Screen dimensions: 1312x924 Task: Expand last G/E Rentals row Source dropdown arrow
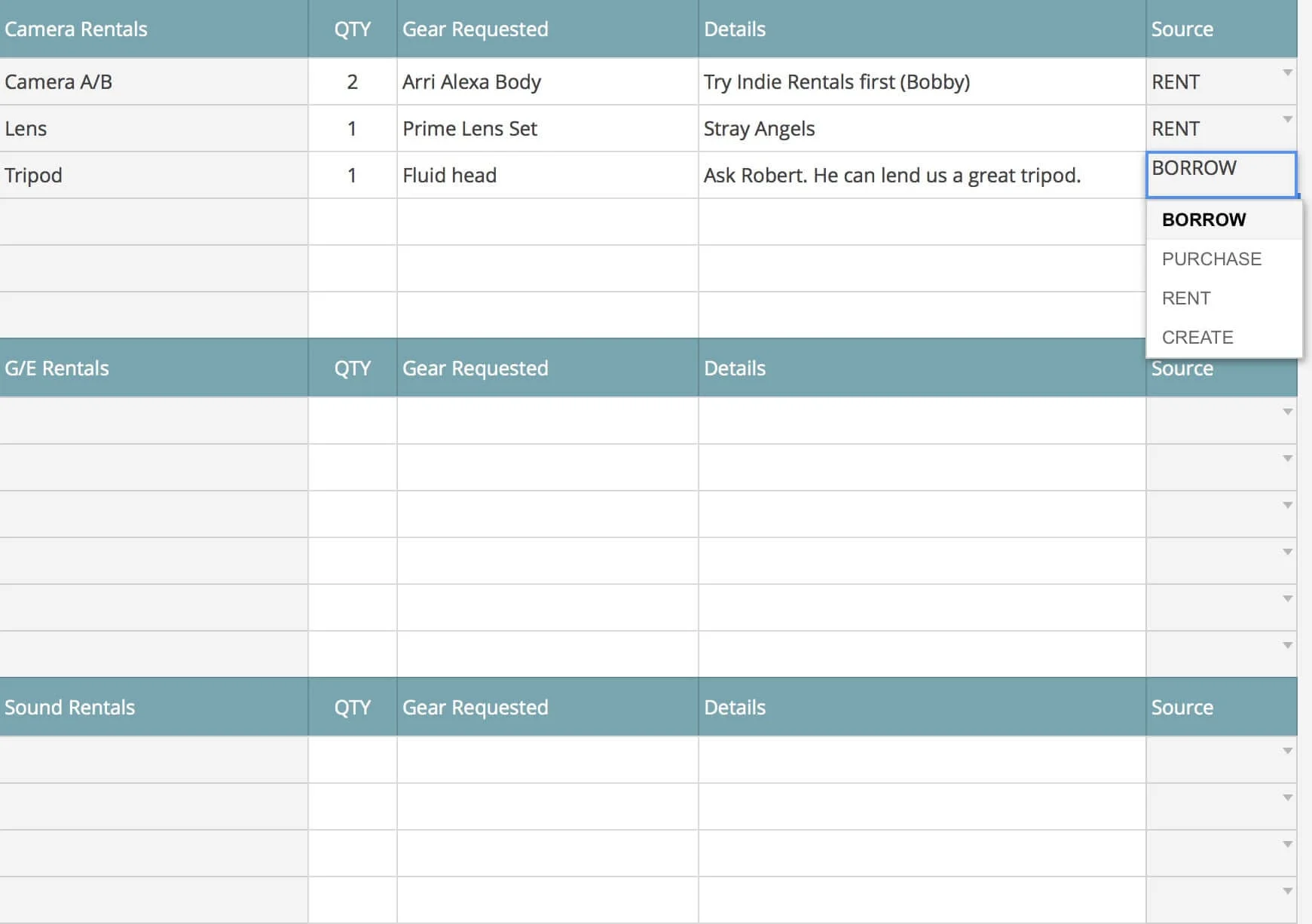[x=1287, y=646]
